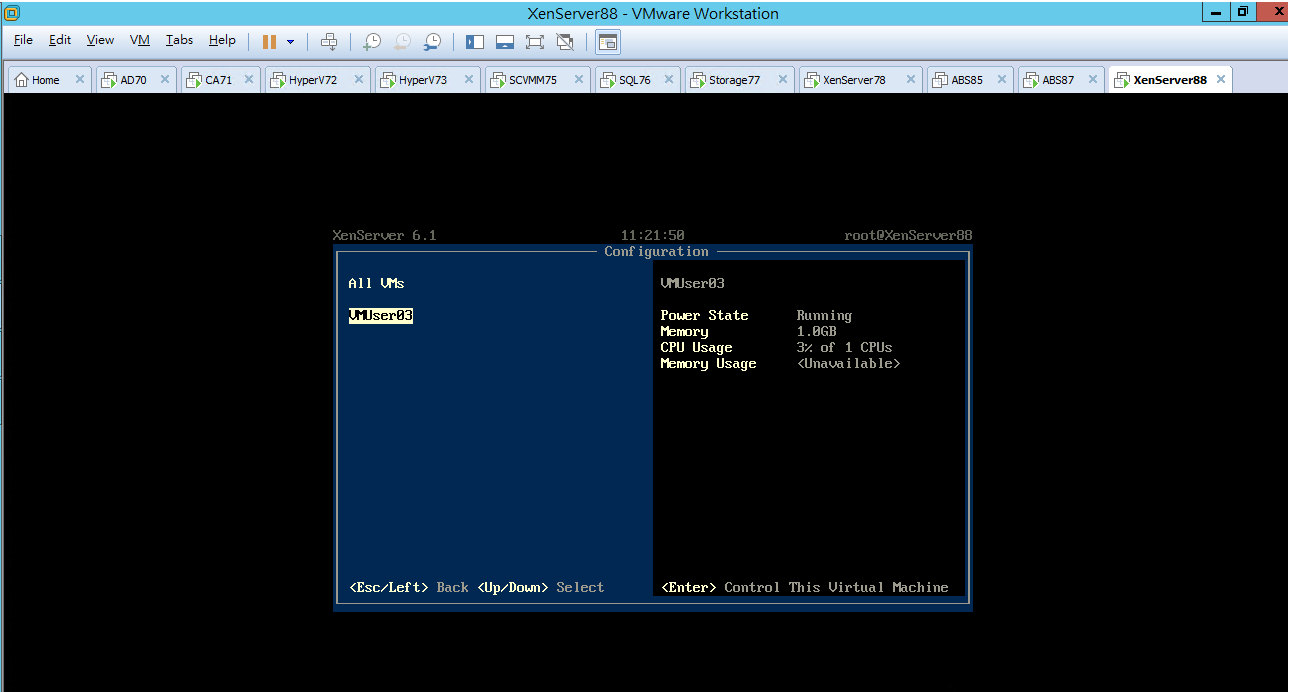This screenshot has height=692, width=1289.
Task: Click the Enter Control This Virtual Machine hint
Action: (x=805, y=588)
